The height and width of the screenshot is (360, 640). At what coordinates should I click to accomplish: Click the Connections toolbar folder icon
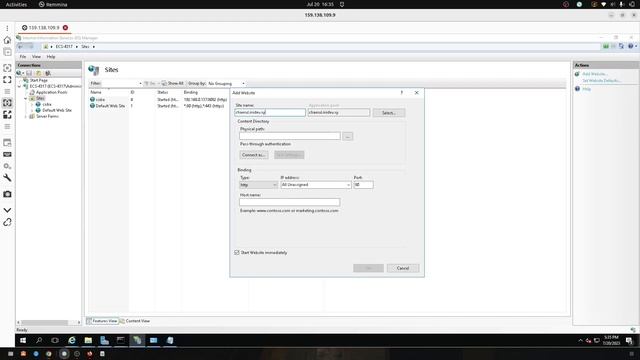38,73
